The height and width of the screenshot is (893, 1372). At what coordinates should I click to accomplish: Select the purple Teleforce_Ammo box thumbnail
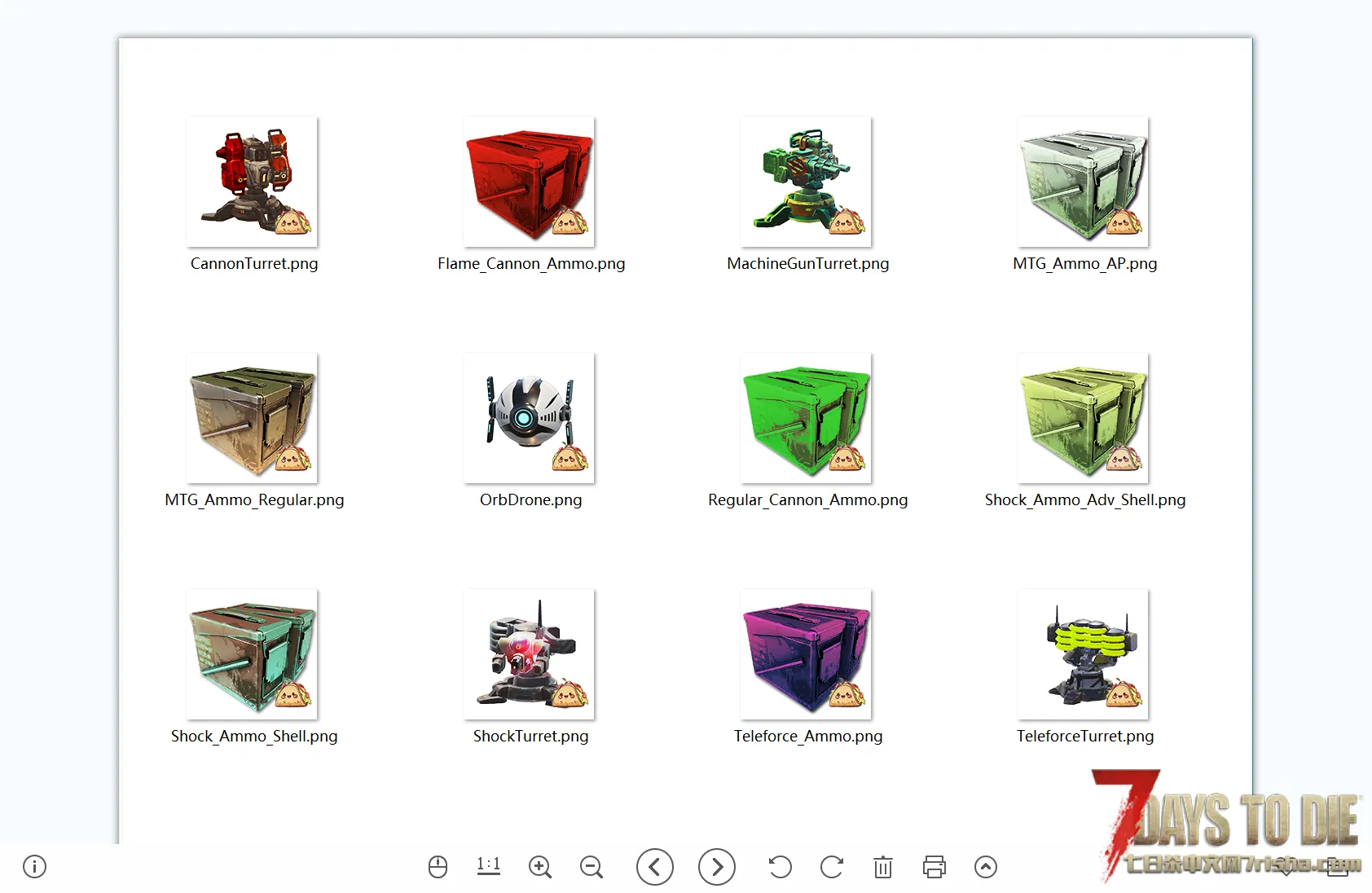[807, 654]
